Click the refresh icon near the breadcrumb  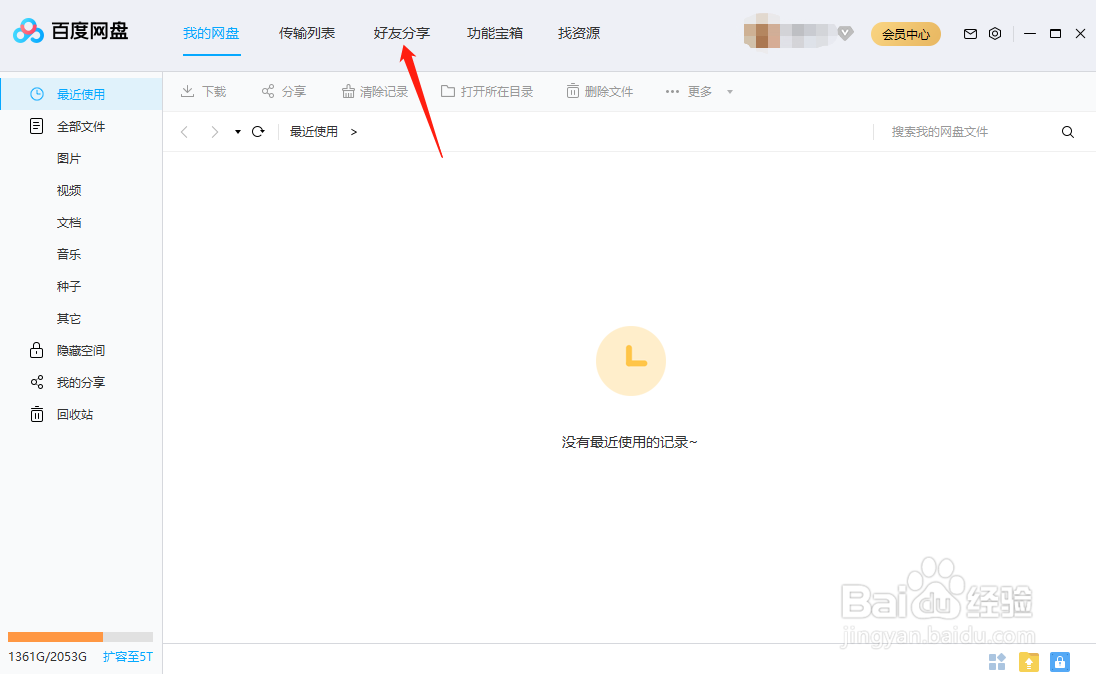pos(258,131)
